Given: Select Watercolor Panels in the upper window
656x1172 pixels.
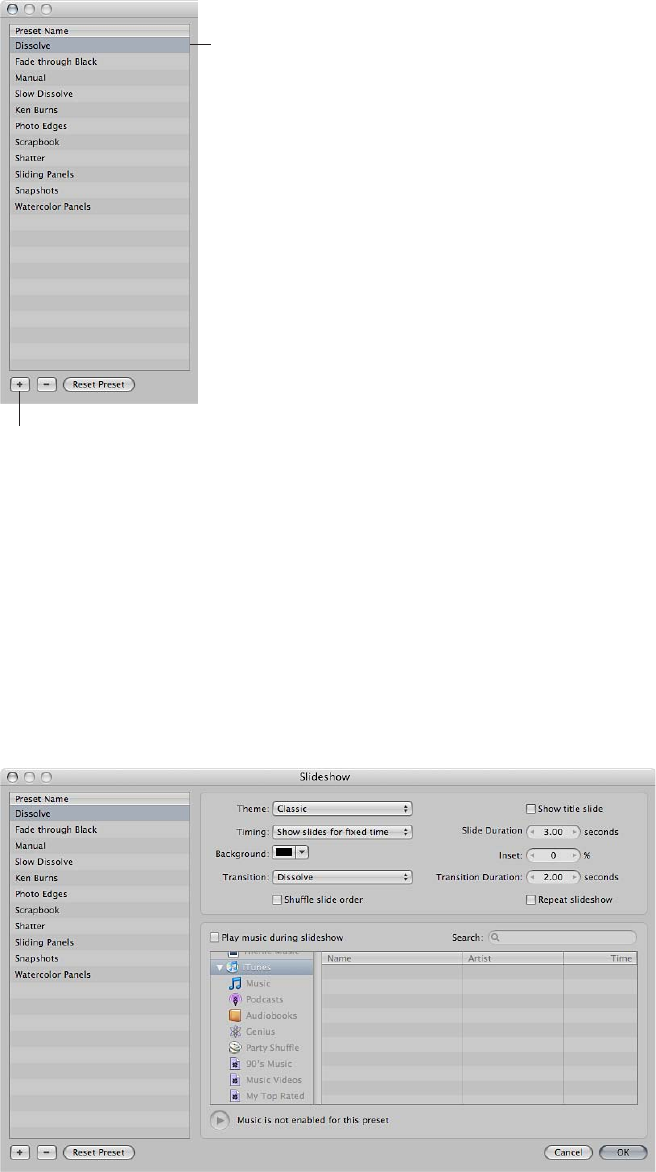Looking at the screenshot, I should pyautogui.click(x=99, y=206).
